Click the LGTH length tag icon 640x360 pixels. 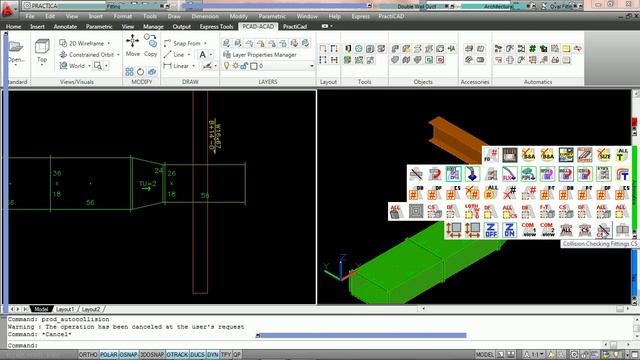click(472, 211)
